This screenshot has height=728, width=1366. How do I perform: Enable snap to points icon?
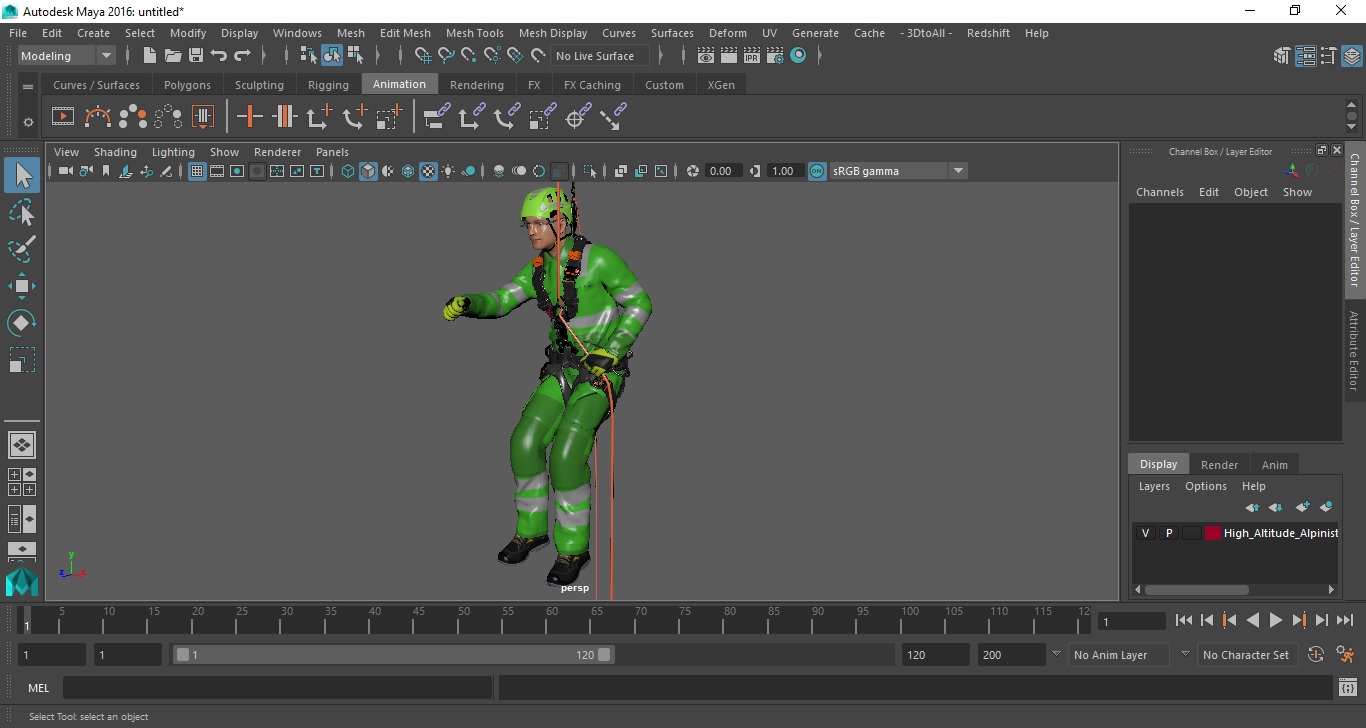pyautogui.click(x=469, y=56)
